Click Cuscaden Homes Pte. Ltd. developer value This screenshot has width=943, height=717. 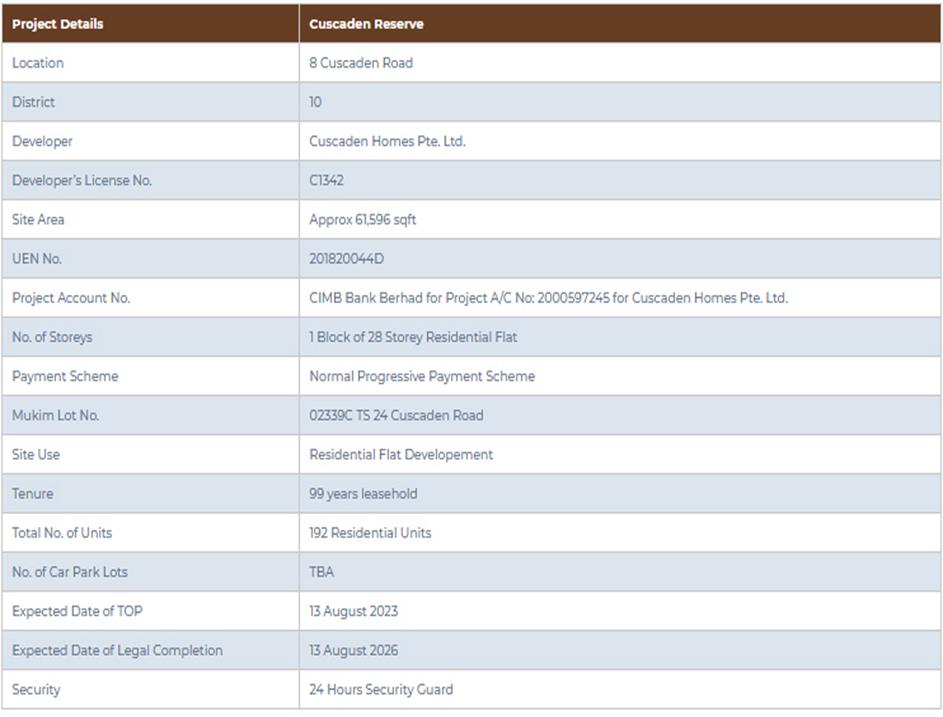387,141
